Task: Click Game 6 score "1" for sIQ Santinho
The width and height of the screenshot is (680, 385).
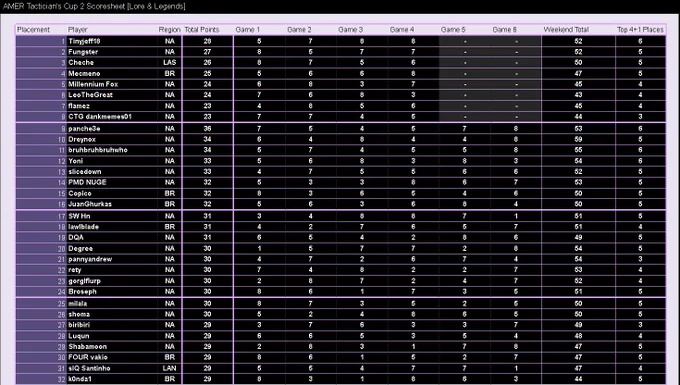Action: (516, 369)
